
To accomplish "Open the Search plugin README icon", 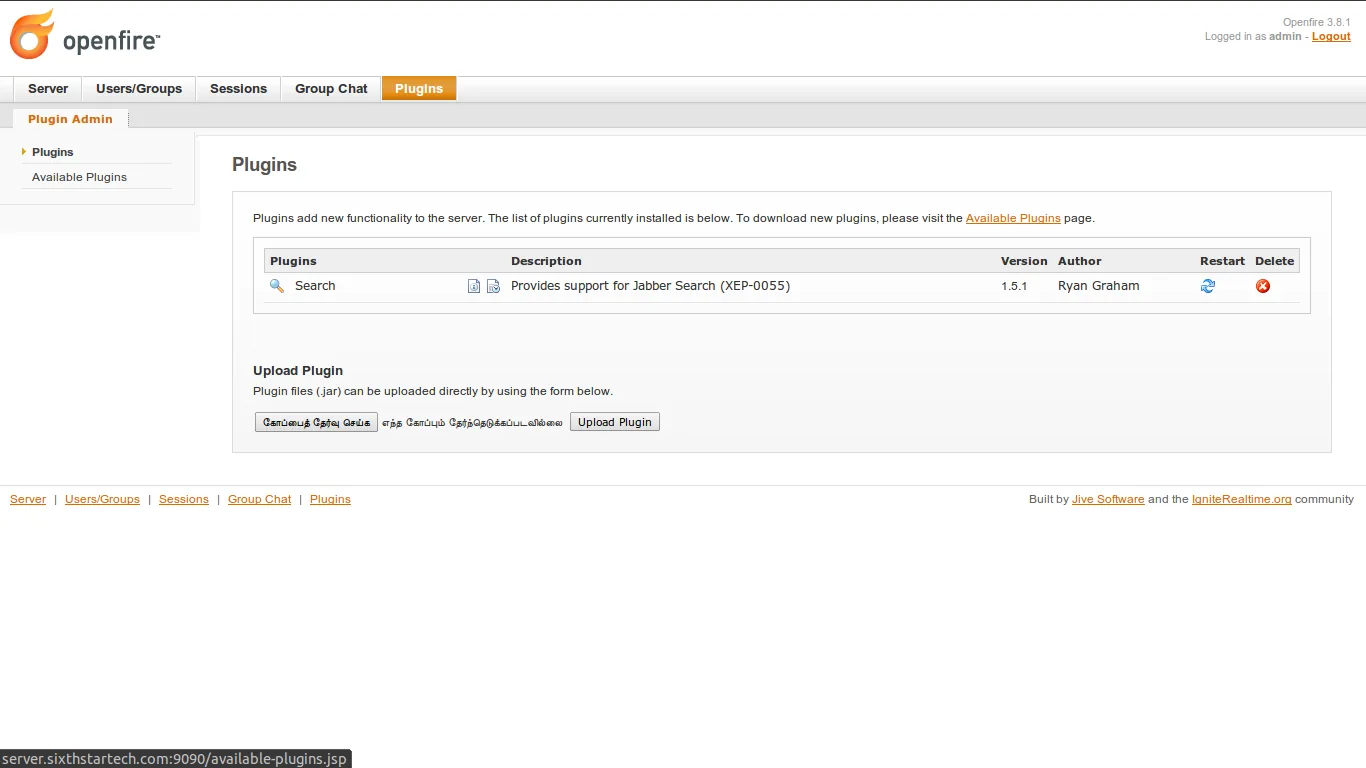I will coord(474,286).
